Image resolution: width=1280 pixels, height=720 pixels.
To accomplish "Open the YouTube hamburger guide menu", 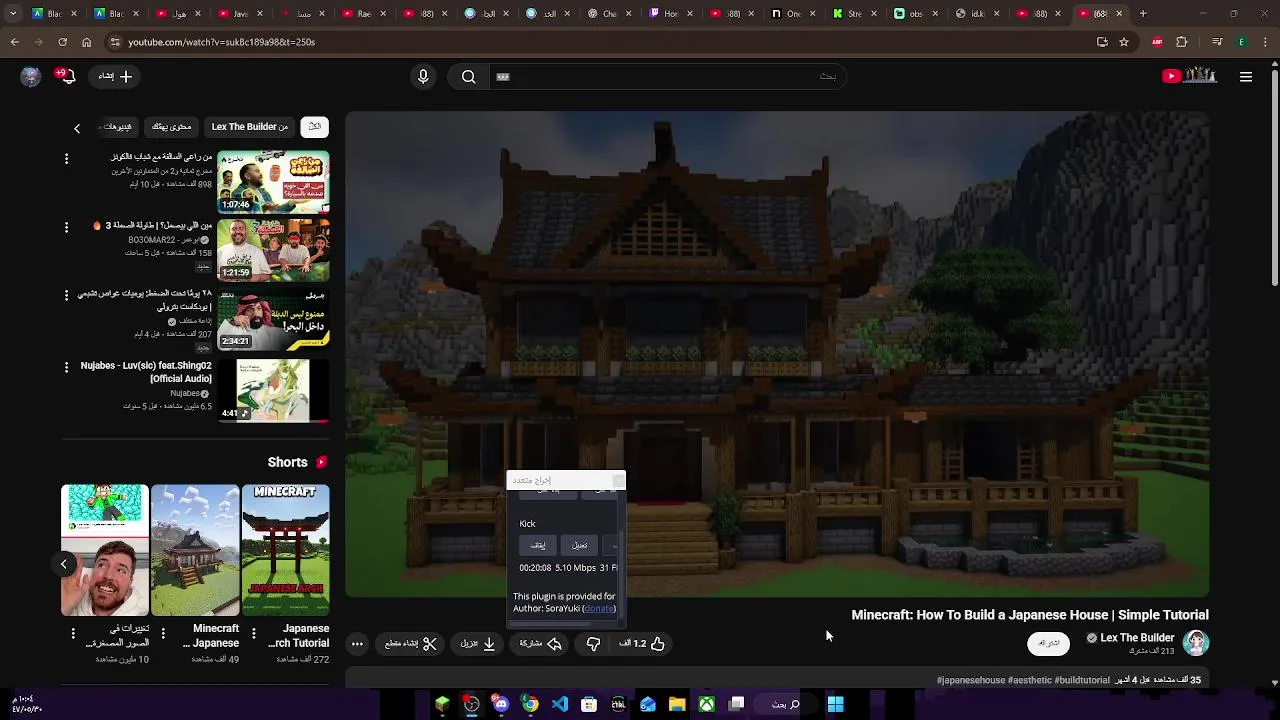I will tap(1246, 77).
